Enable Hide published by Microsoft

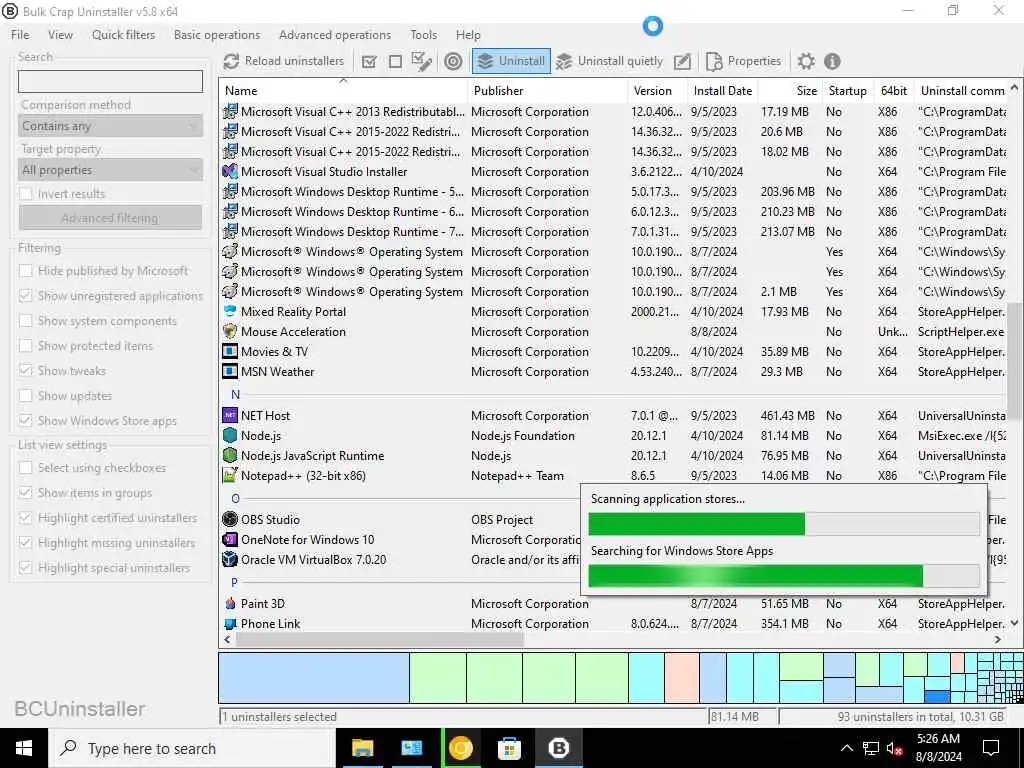coord(26,271)
